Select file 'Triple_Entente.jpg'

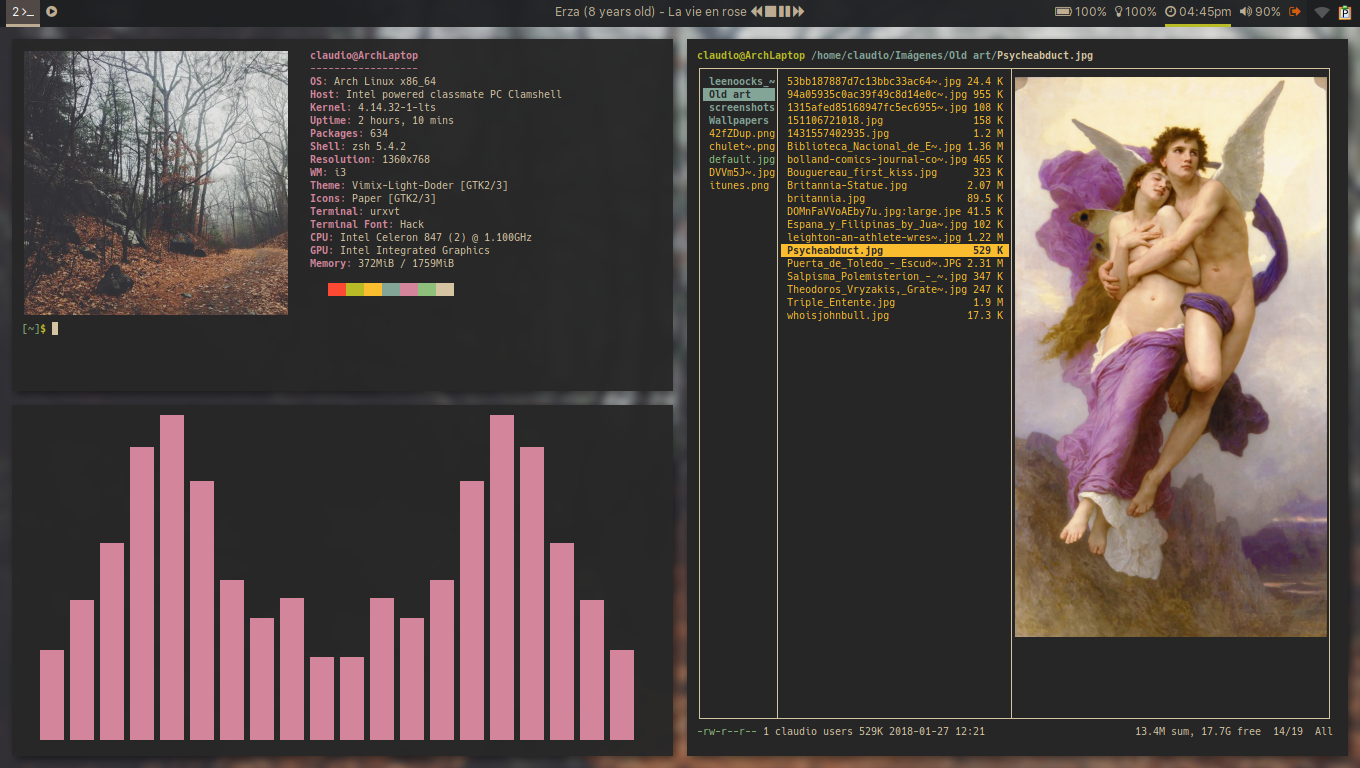coord(895,302)
